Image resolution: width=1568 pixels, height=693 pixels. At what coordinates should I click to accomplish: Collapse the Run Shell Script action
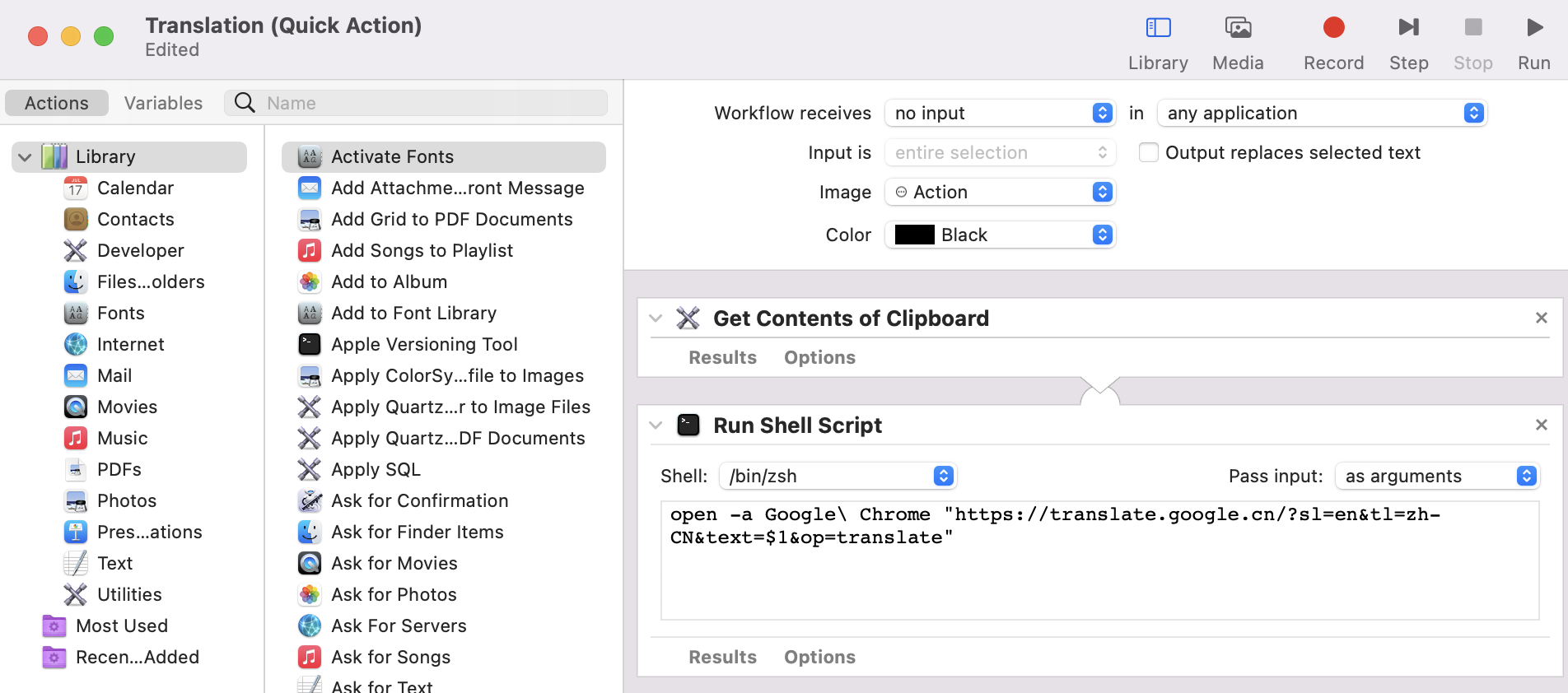tap(656, 426)
